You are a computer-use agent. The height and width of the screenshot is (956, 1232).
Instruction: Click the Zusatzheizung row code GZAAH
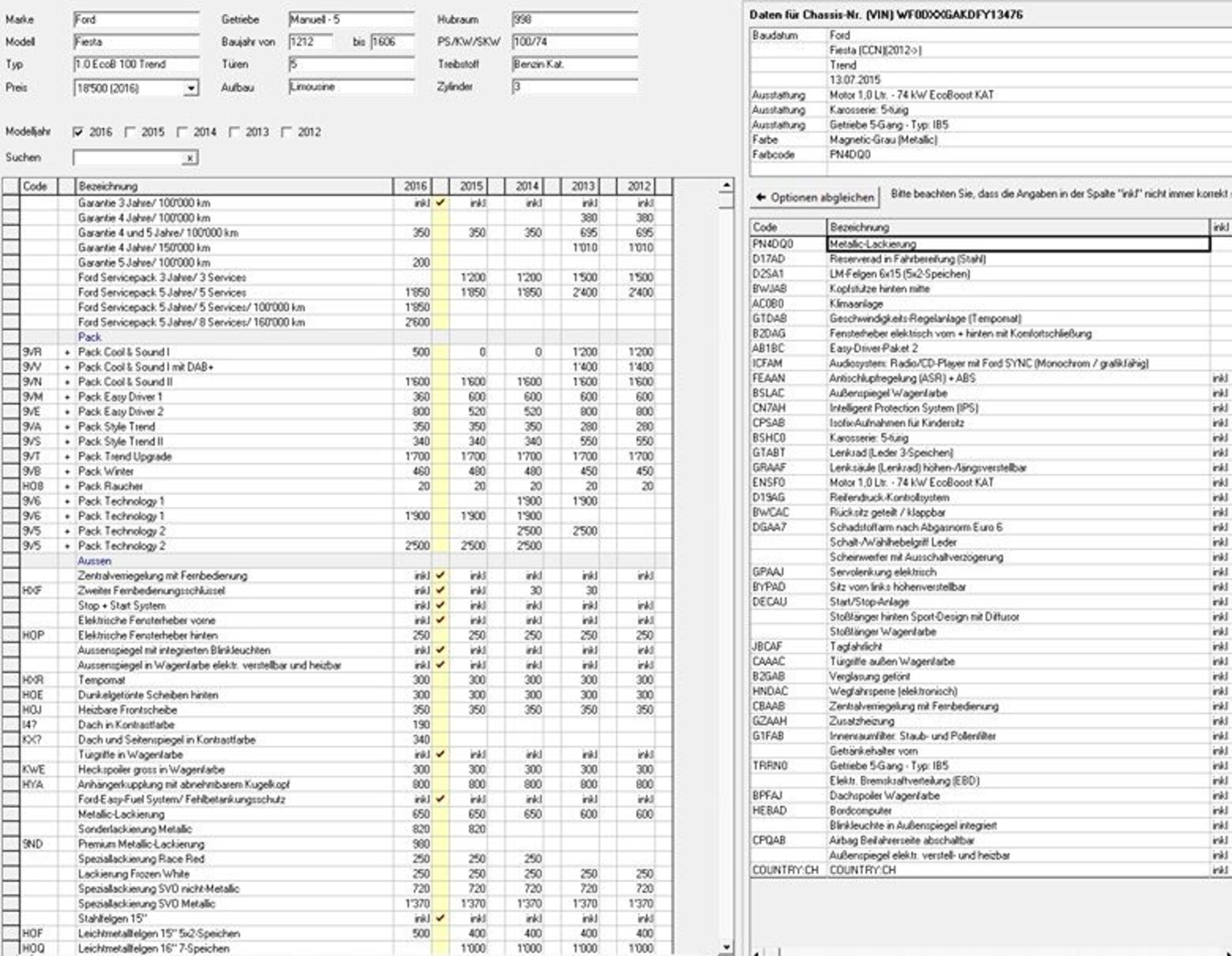[990, 721]
